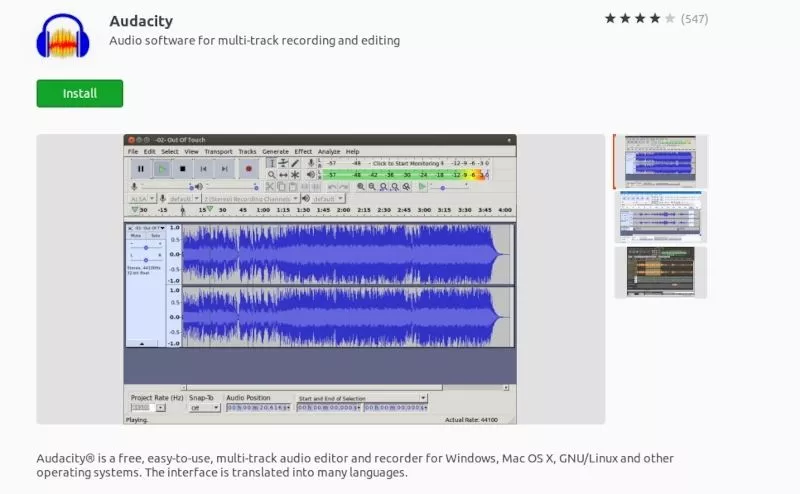Click the Undo arrow icon

point(332,187)
